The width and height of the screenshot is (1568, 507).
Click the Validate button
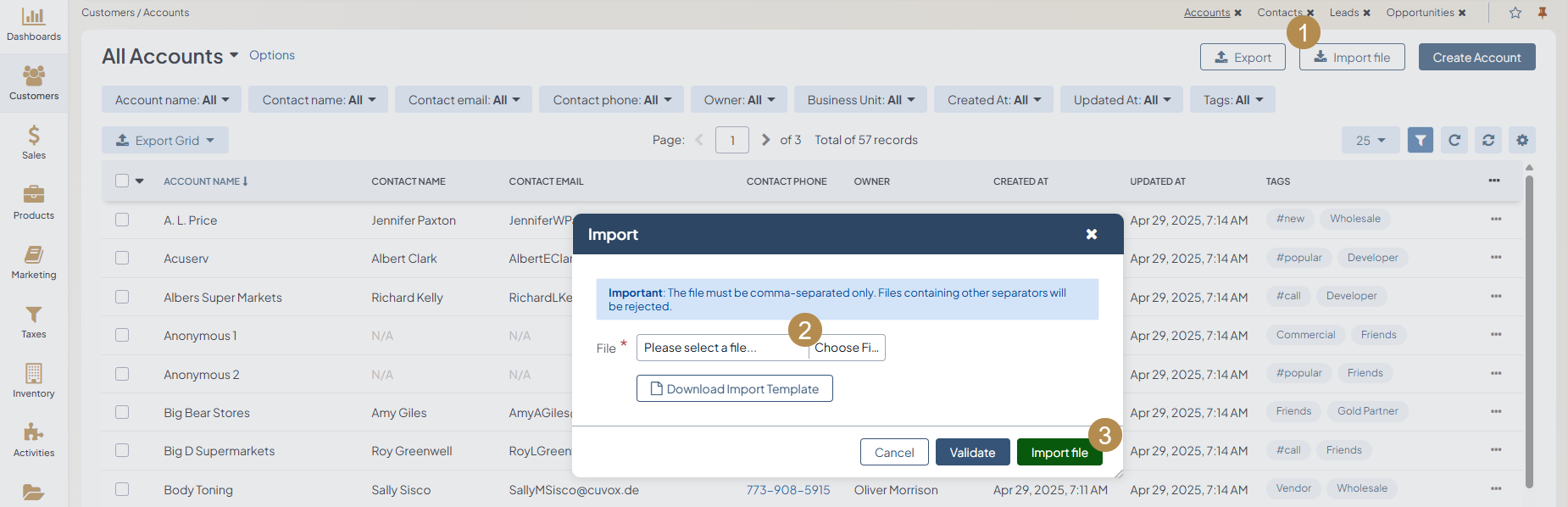coord(972,452)
